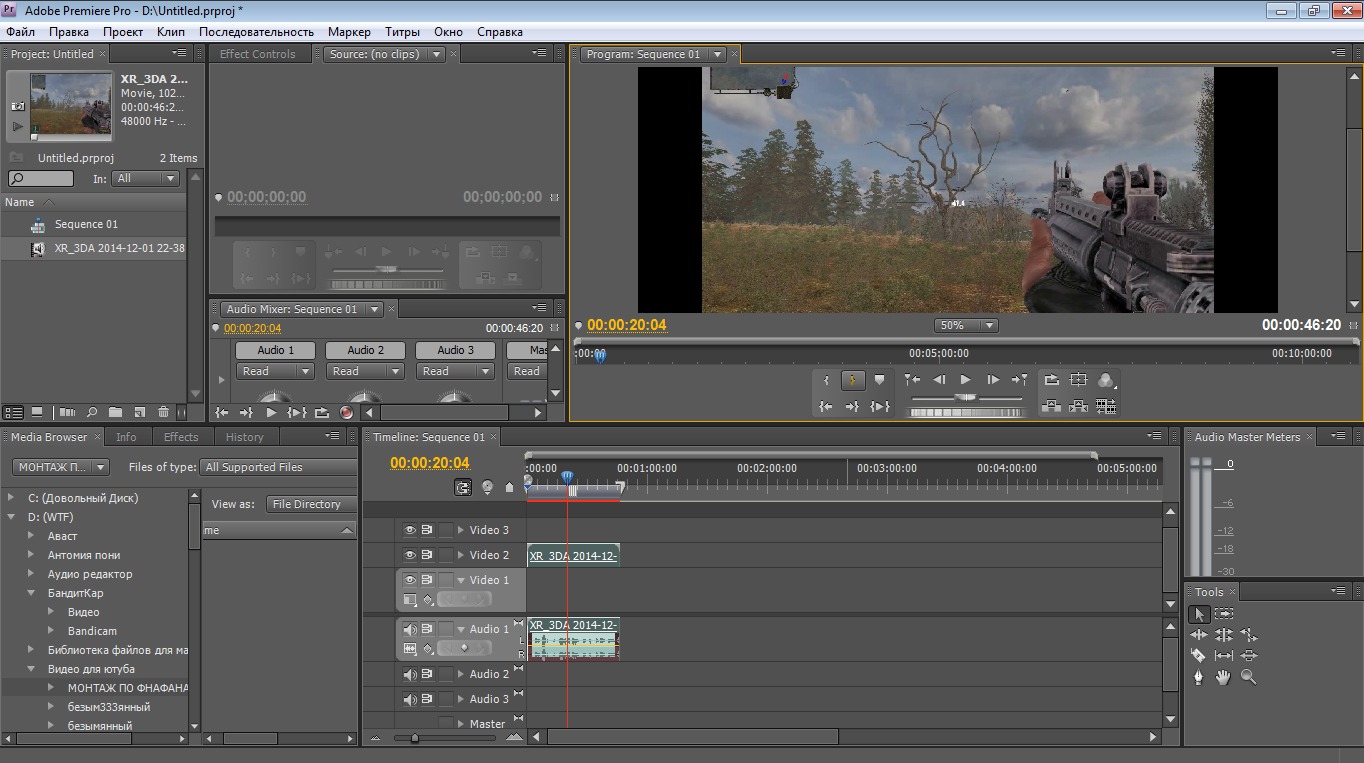The image size is (1364, 763).
Task: Expand the БандитКар folder
Action: coord(31,593)
